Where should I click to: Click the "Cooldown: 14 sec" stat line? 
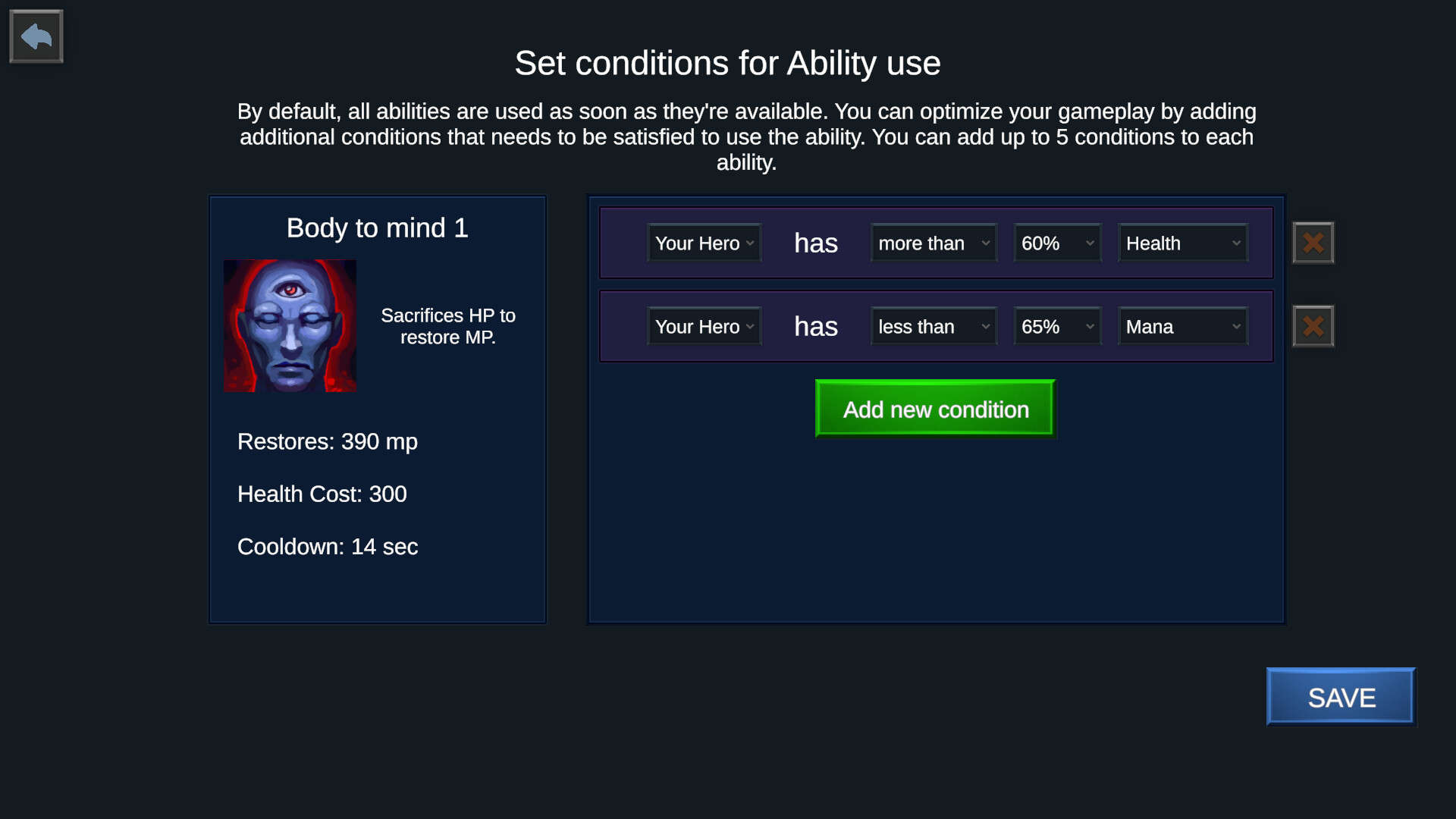pyautogui.click(x=327, y=547)
